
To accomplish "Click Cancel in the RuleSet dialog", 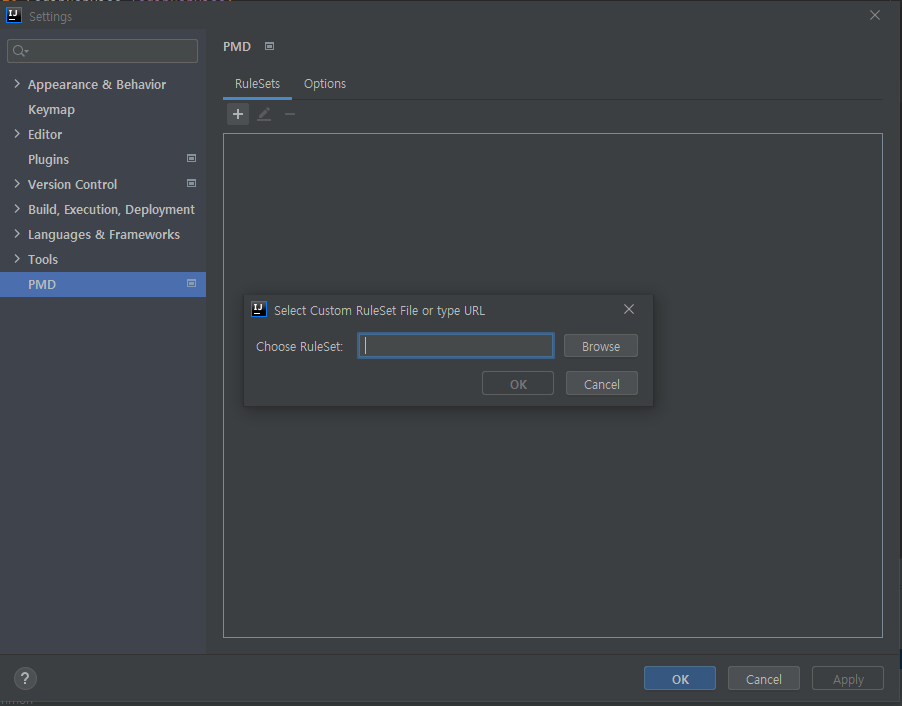I will click(x=602, y=384).
